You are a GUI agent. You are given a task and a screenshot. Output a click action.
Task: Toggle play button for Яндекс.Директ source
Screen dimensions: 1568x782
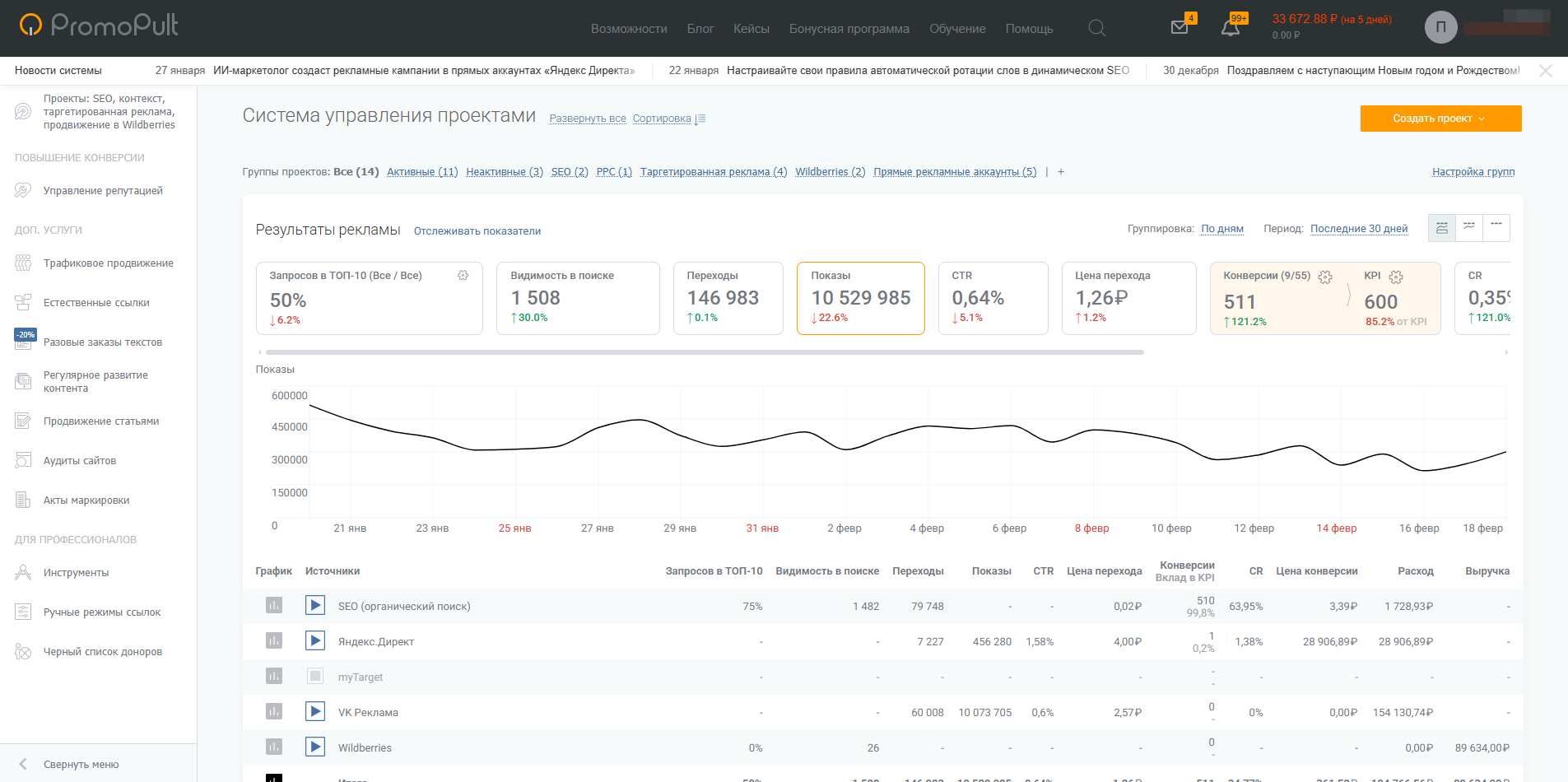click(x=315, y=641)
